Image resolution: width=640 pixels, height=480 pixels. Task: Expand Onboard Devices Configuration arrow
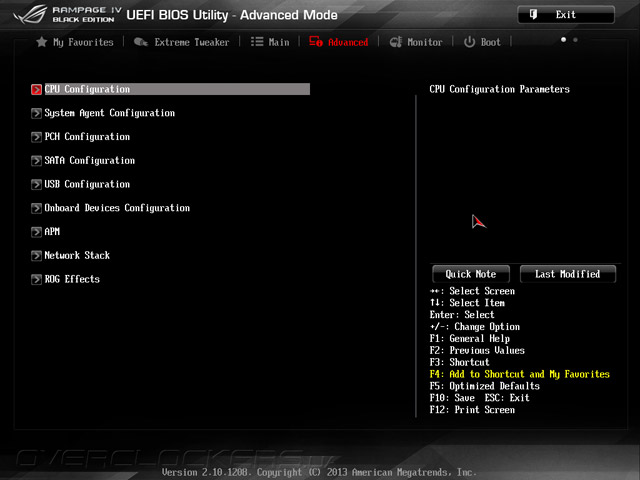(x=36, y=208)
